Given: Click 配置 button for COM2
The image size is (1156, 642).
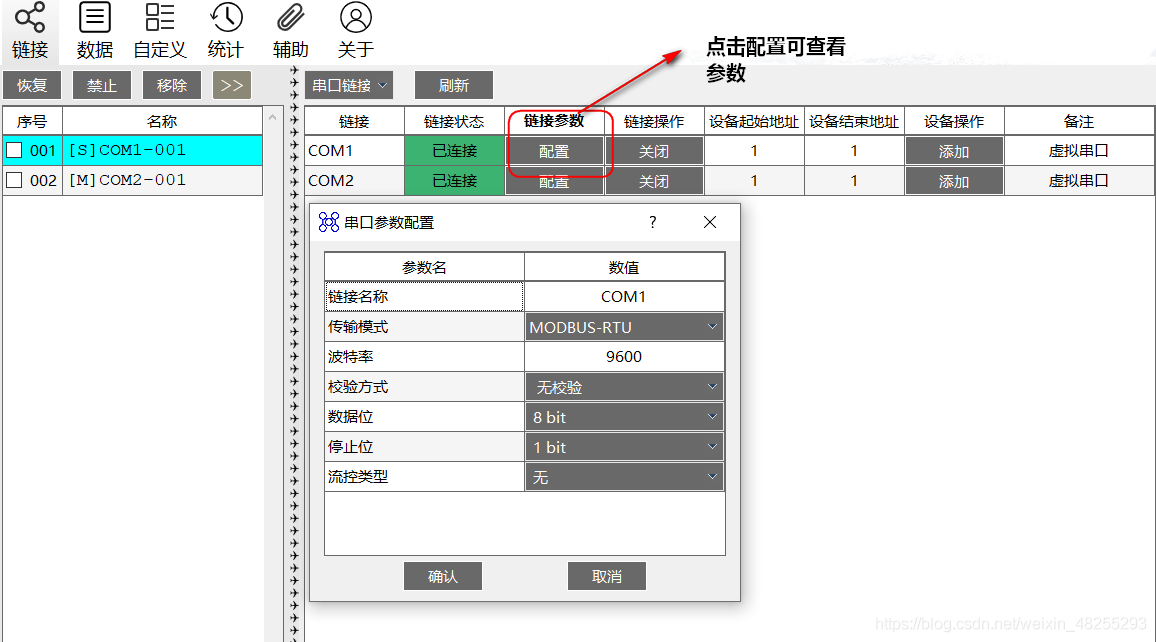Looking at the screenshot, I should (x=554, y=181).
